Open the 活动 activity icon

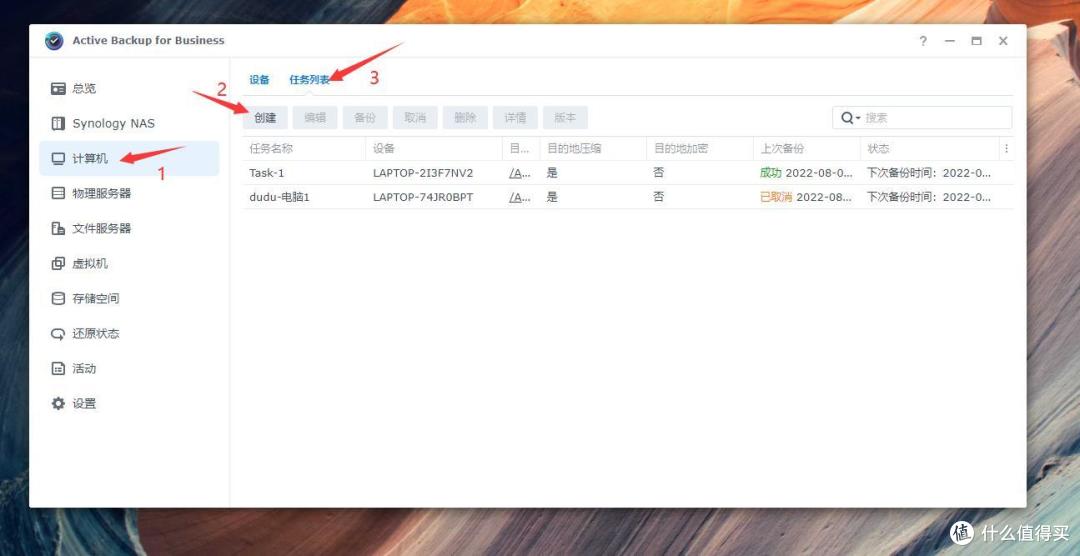58,369
